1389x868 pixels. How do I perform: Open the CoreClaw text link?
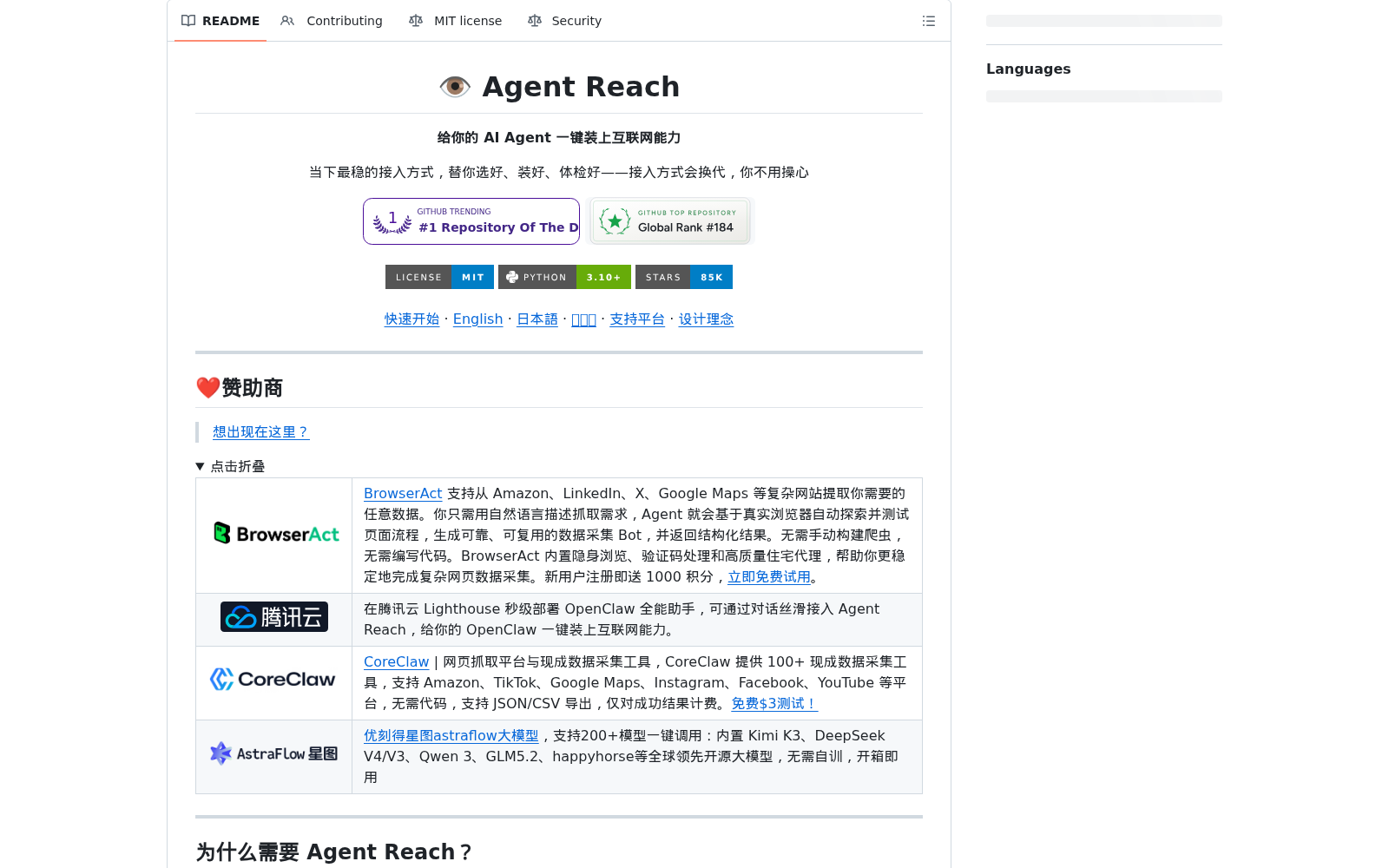click(x=396, y=661)
